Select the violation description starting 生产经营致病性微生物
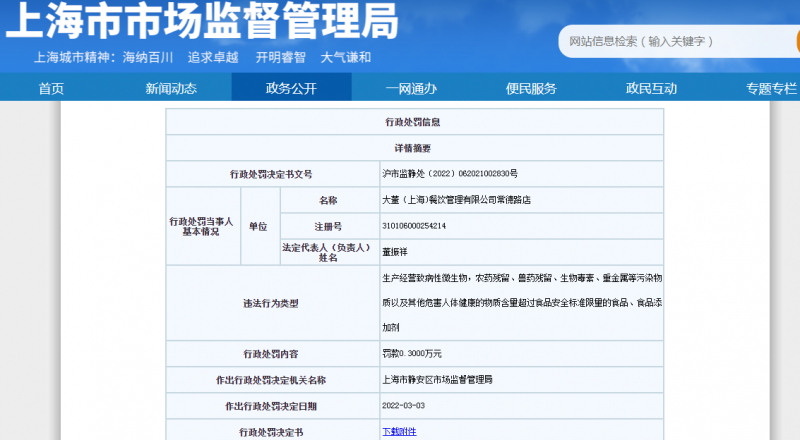This screenshot has width=800, height=440. pyautogui.click(x=522, y=303)
